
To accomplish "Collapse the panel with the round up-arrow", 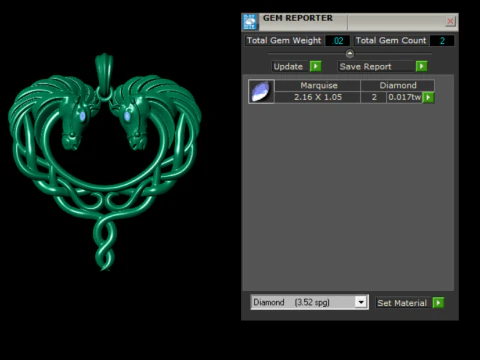I will click(x=350, y=53).
